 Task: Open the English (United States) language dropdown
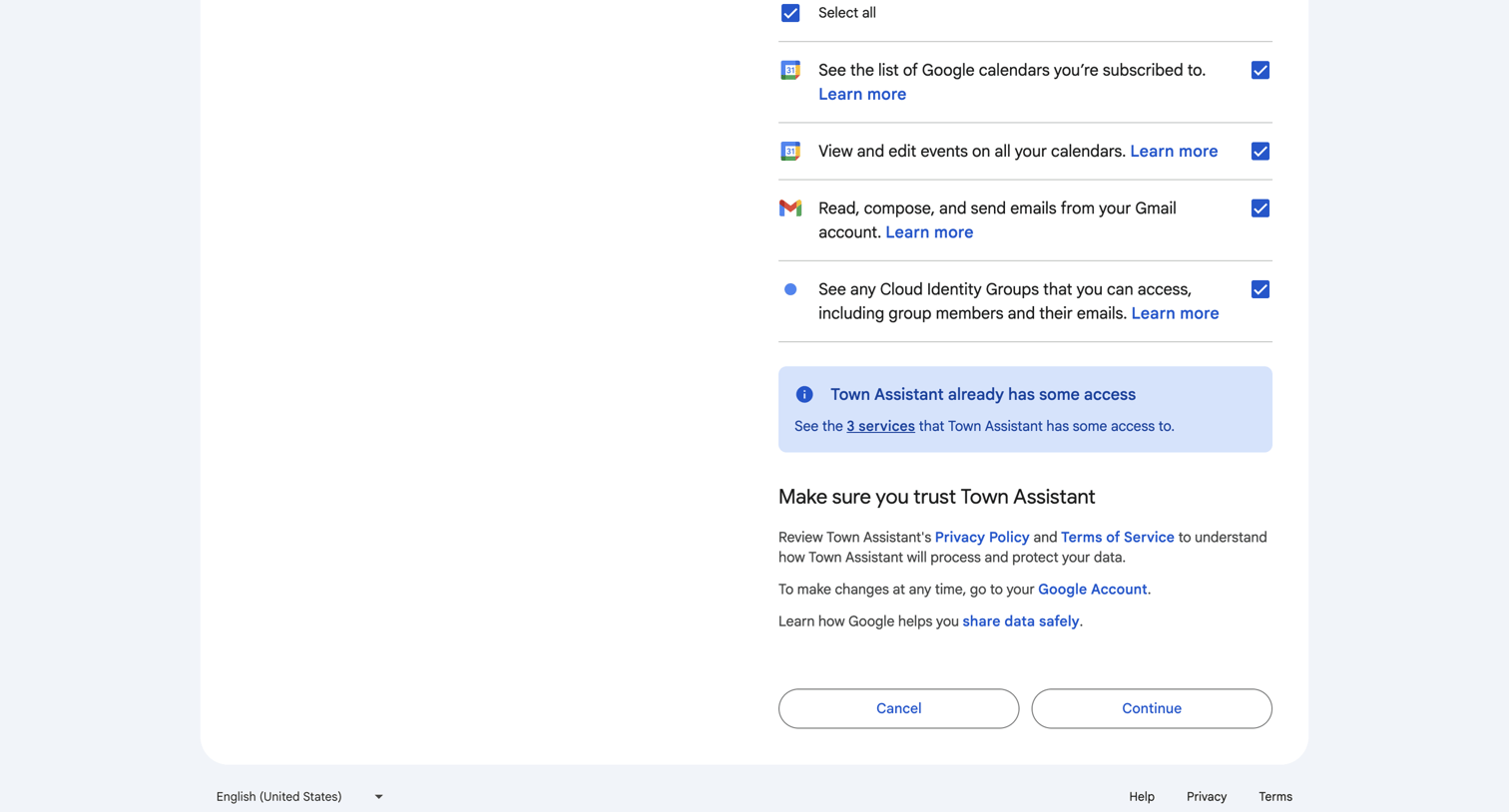point(299,797)
